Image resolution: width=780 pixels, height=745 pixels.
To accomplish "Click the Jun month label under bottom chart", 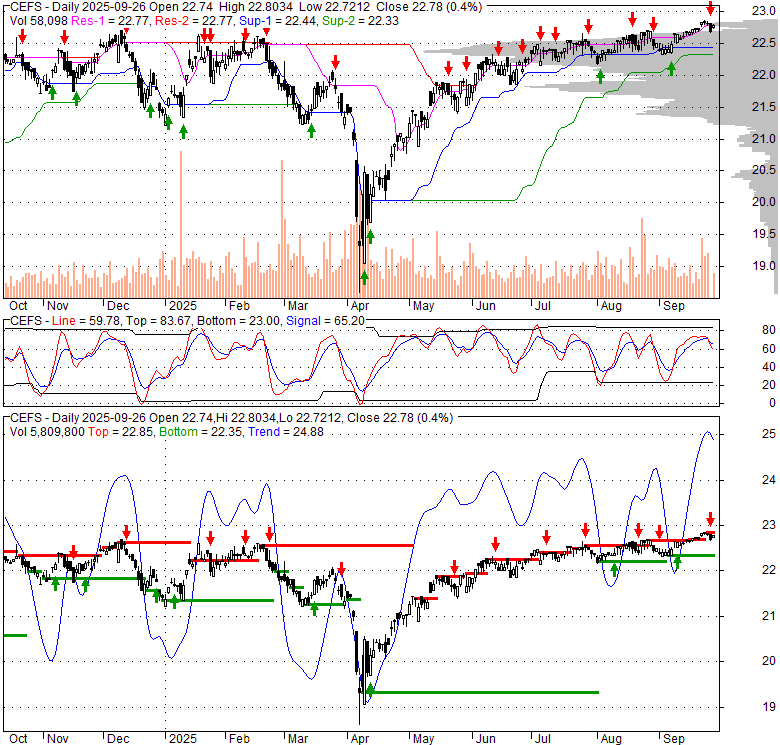I will 486,739.
